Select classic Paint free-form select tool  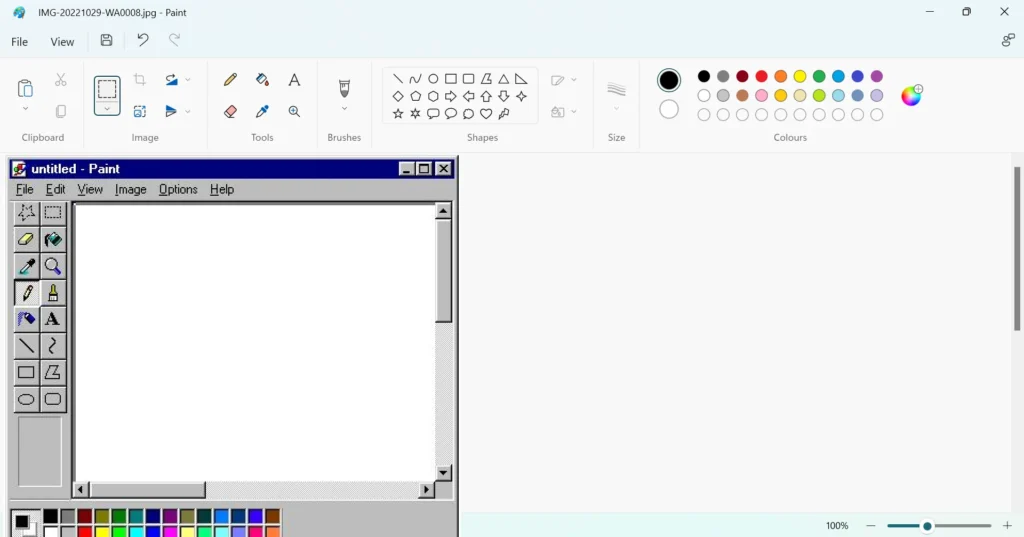pos(26,212)
